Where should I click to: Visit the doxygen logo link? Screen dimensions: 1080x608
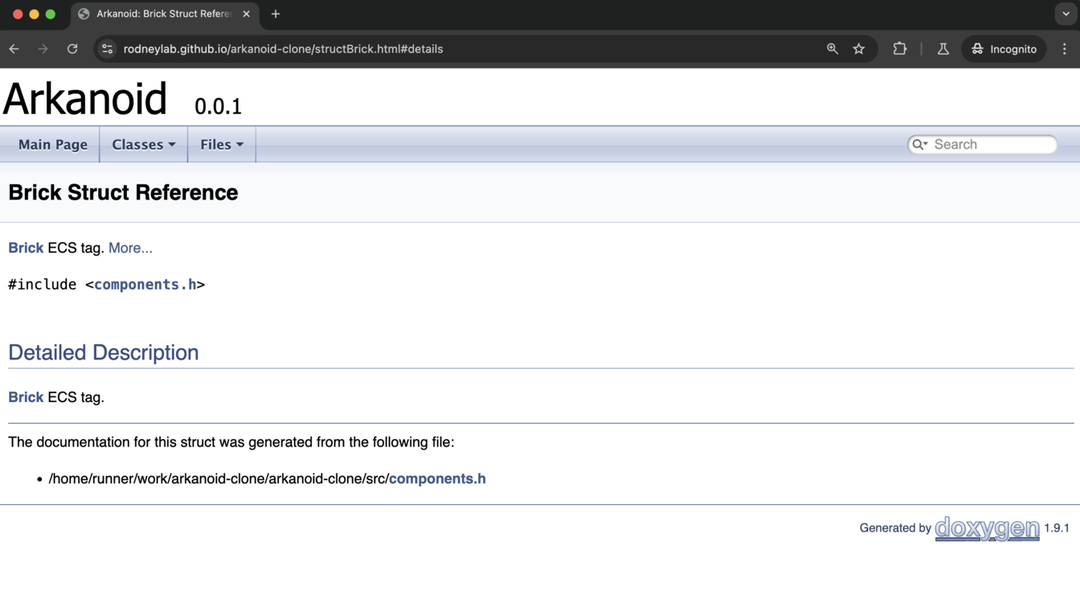point(987,528)
